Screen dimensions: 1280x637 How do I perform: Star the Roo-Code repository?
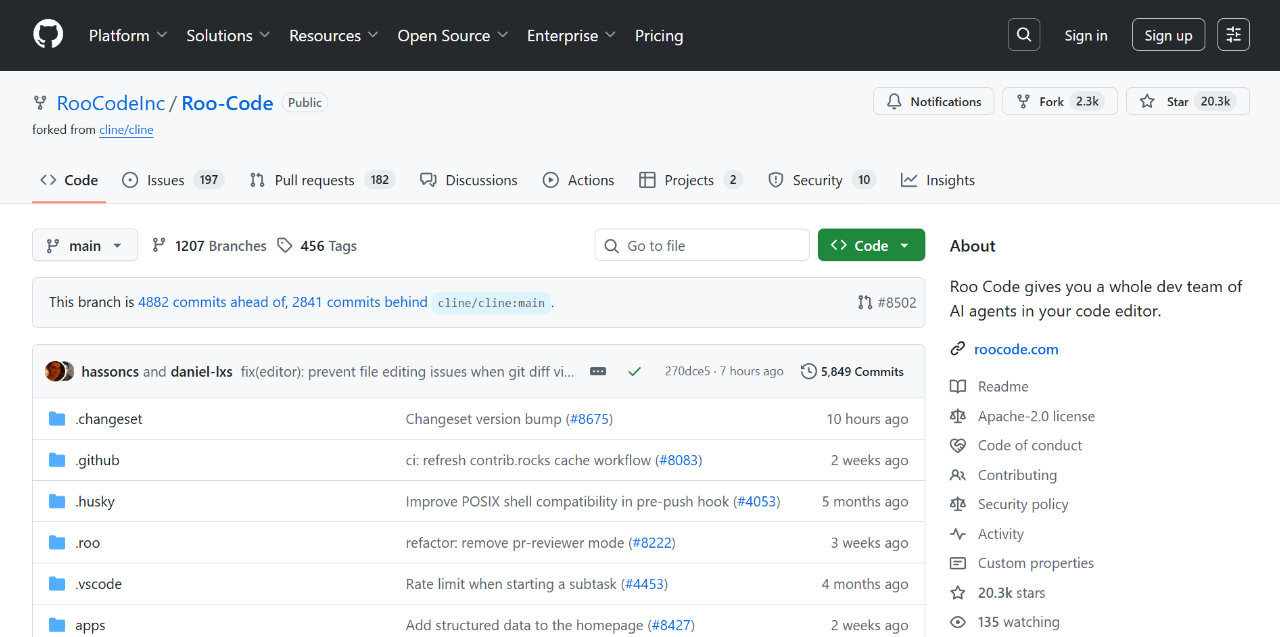tap(1187, 102)
